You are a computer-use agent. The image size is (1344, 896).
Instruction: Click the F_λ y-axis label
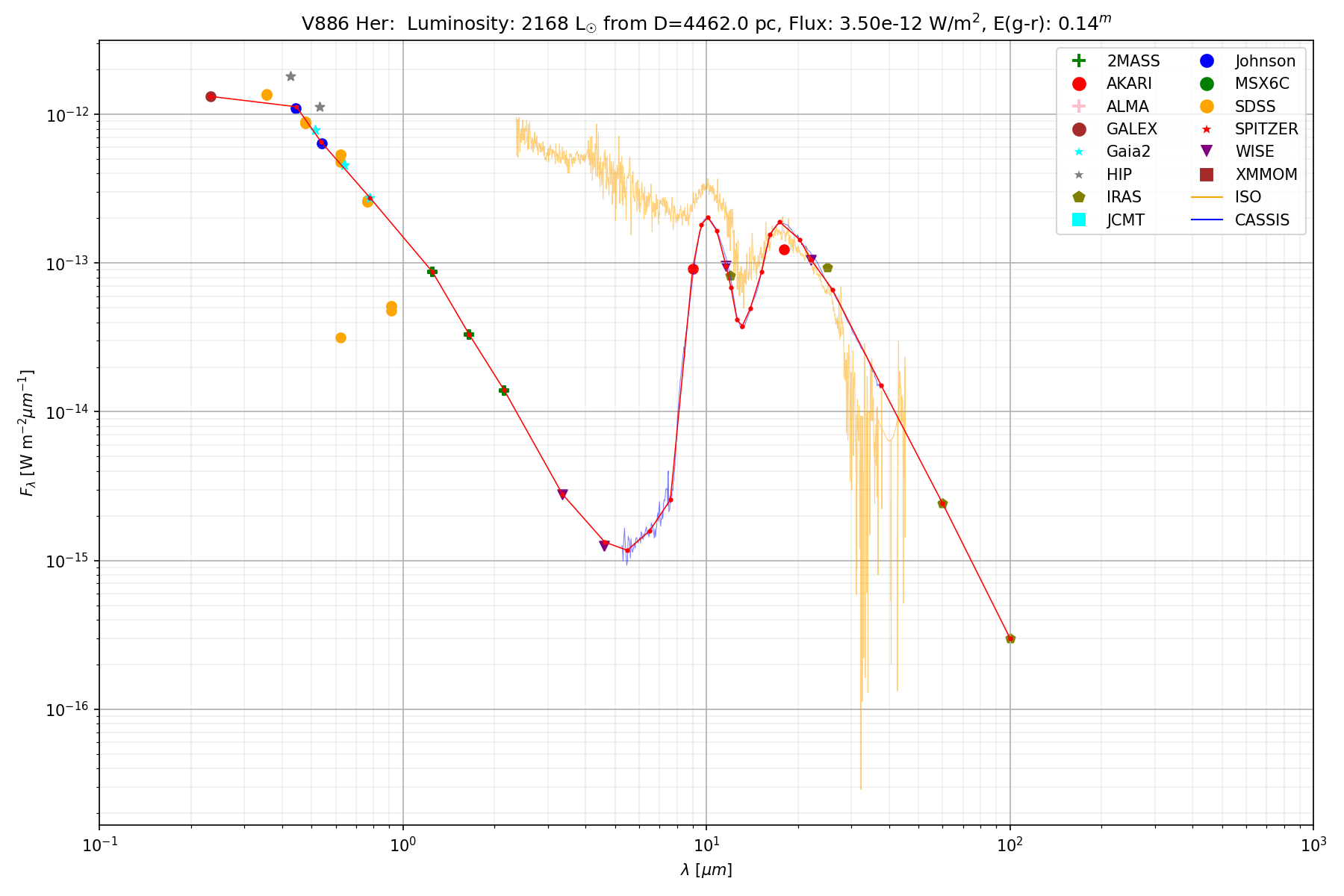pyautogui.click(x=28, y=433)
